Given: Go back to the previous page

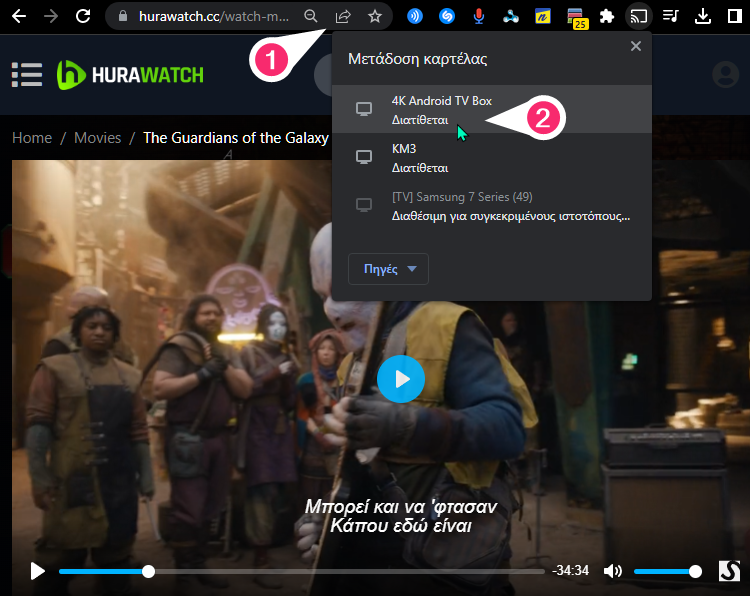Looking at the screenshot, I should pyautogui.click(x=19, y=16).
